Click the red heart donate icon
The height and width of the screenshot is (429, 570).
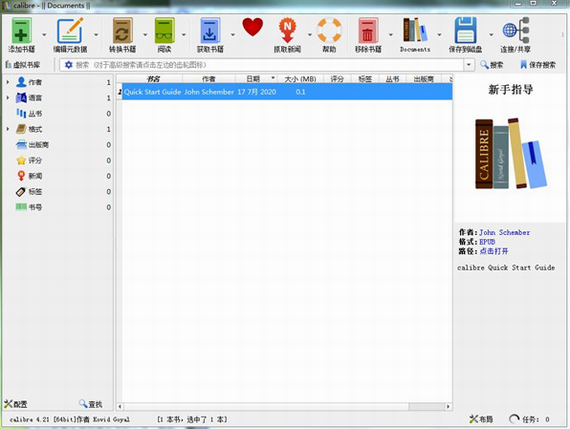click(253, 27)
